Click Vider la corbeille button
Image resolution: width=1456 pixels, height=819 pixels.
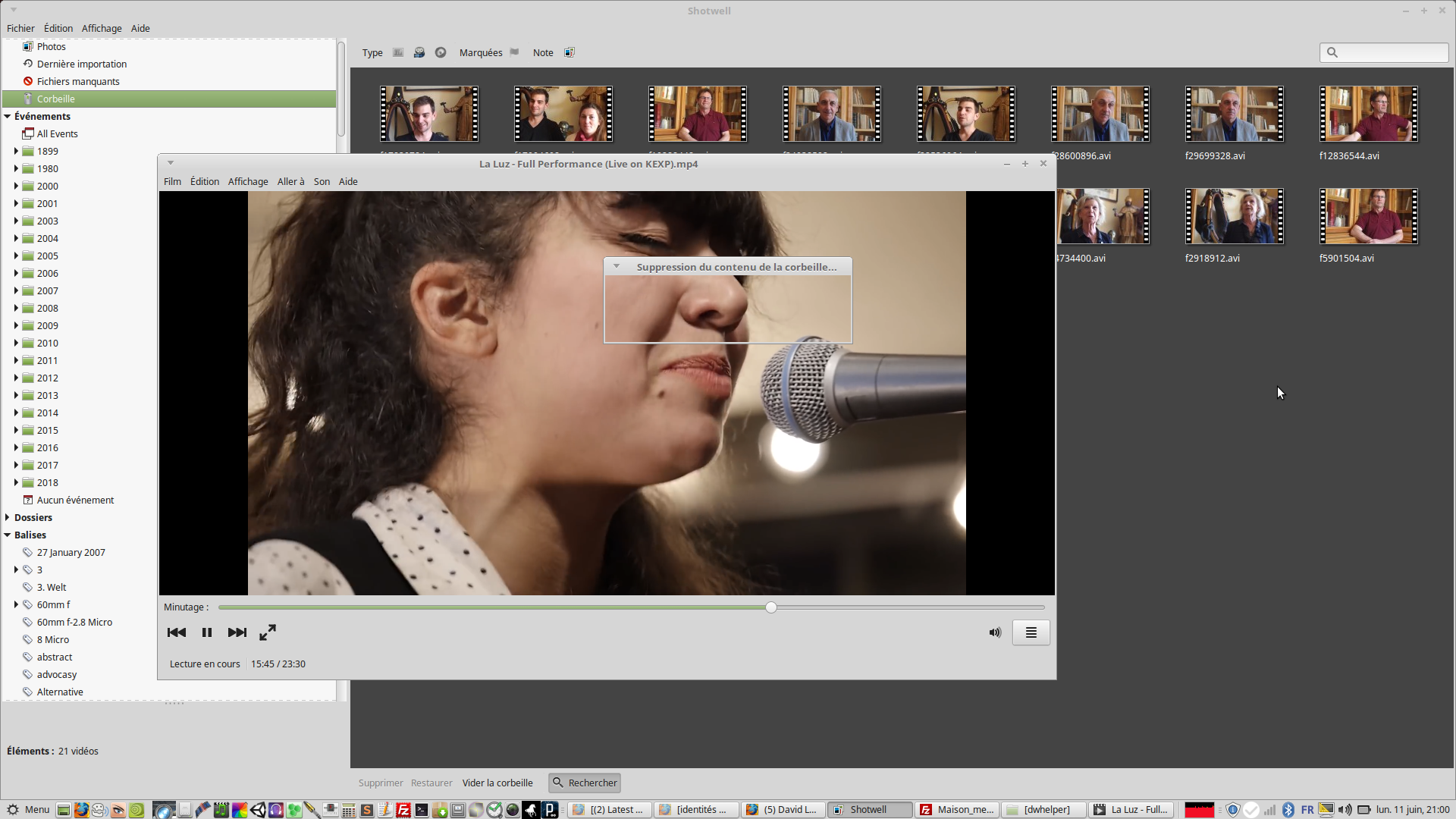pos(497,783)
